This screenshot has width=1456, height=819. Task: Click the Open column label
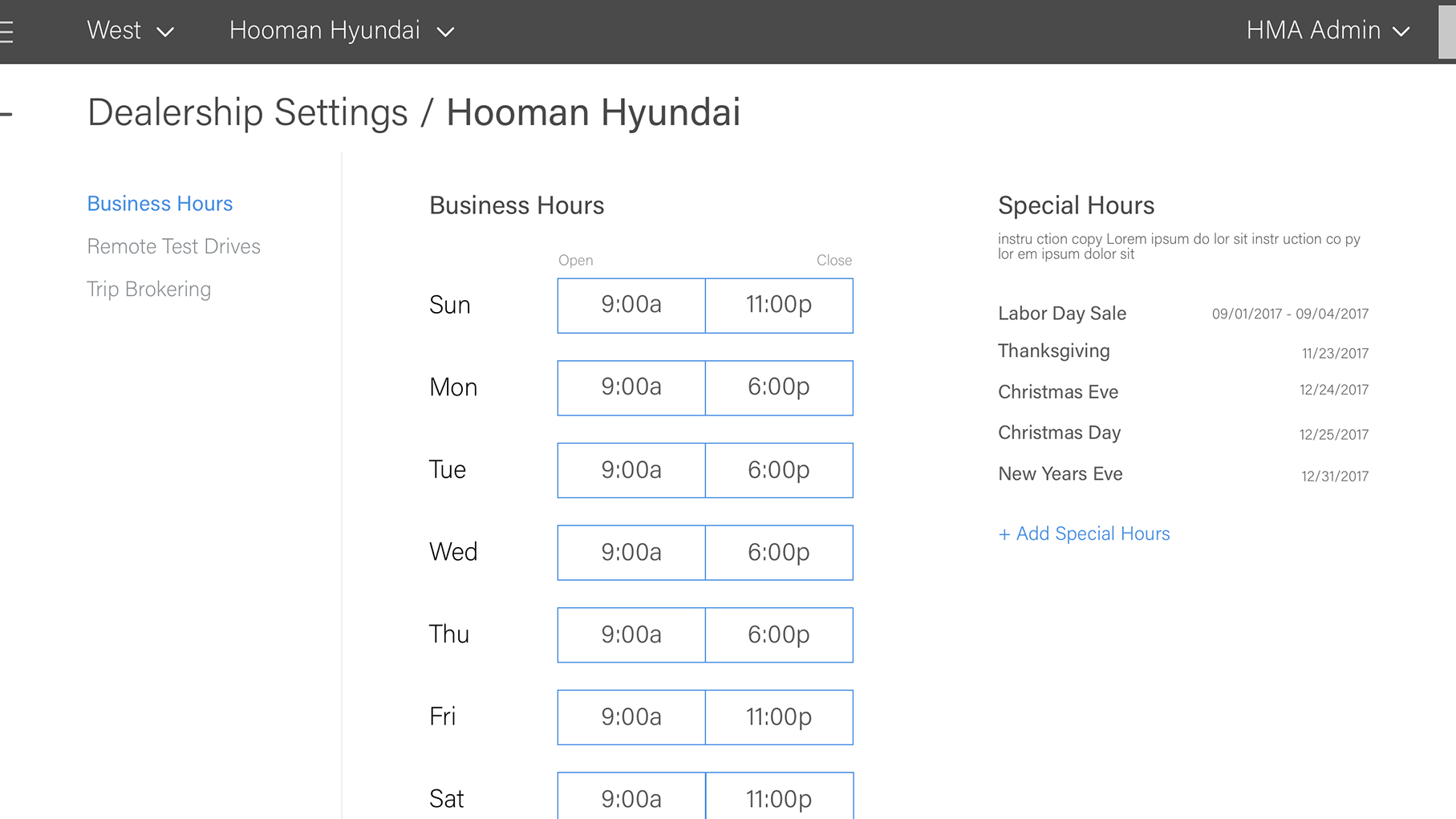[576, 261]
